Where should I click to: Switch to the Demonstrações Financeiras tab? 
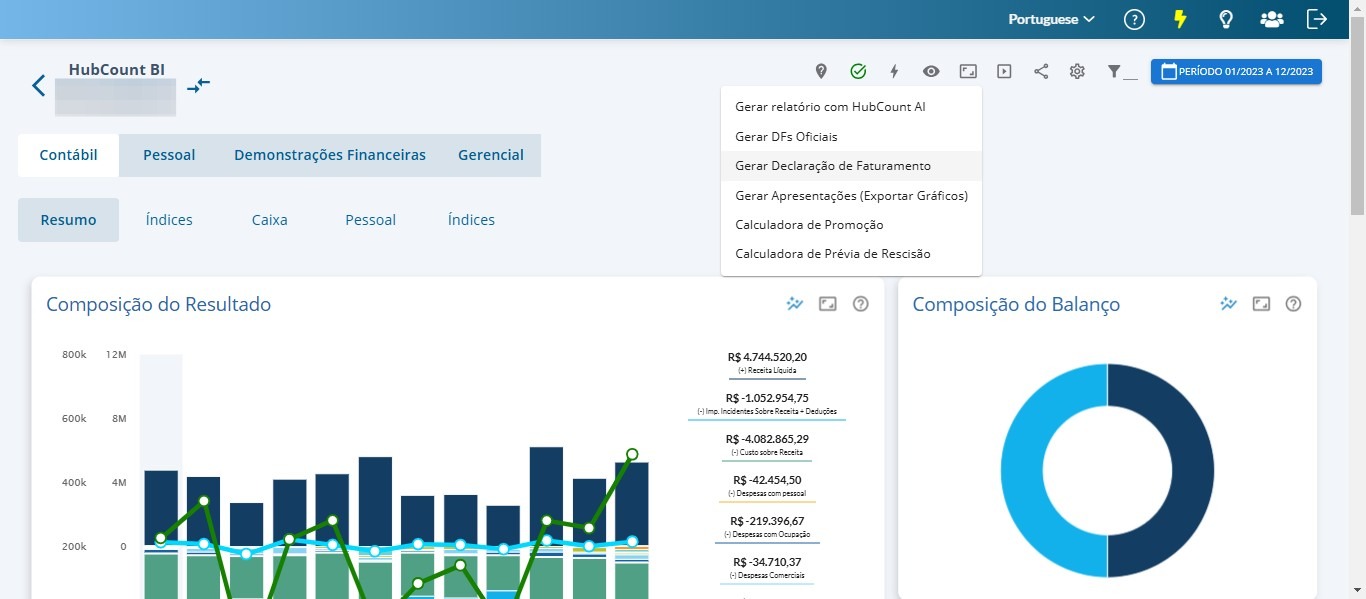[330, 155]
